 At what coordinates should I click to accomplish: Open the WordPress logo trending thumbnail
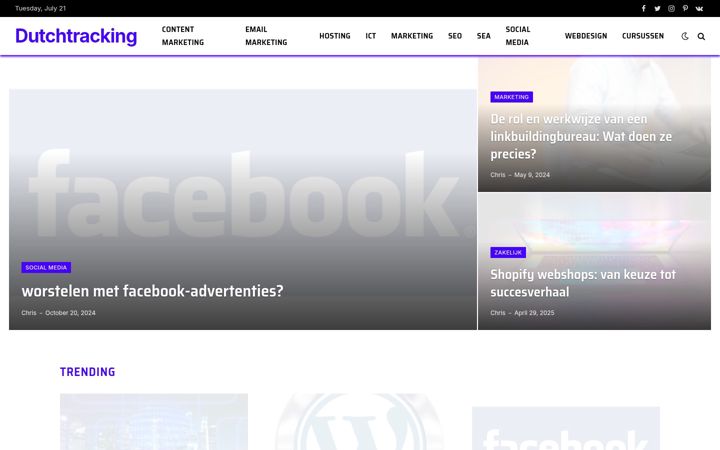tap(360, 422)
